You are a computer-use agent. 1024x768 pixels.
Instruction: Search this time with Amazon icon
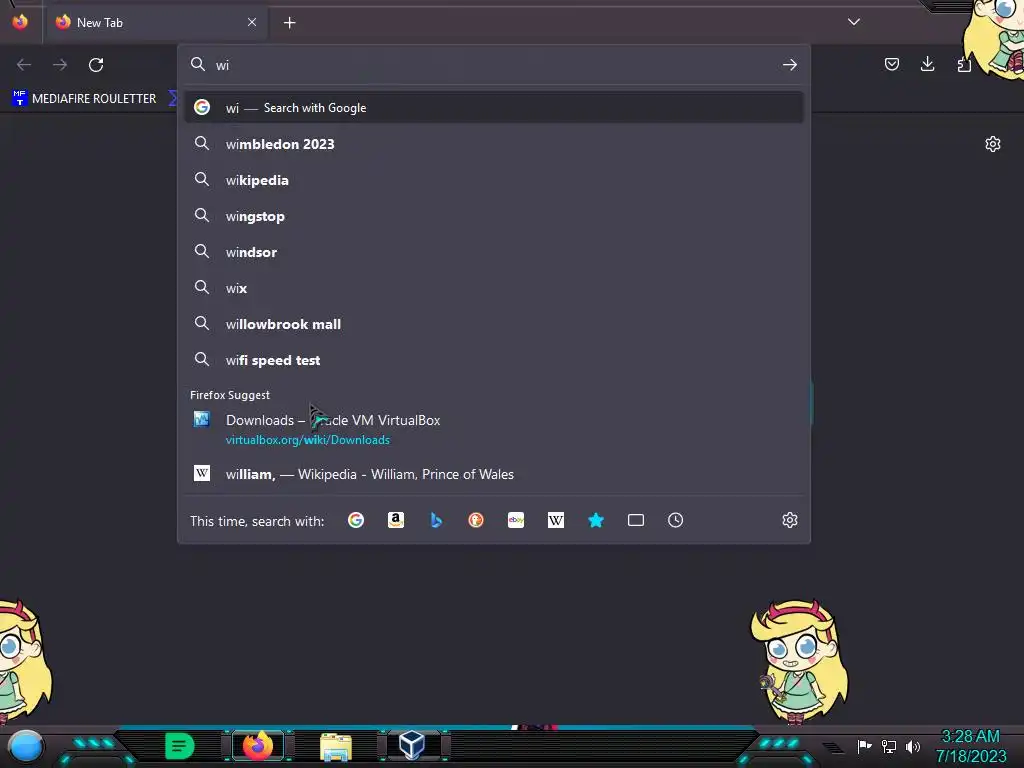396,520
